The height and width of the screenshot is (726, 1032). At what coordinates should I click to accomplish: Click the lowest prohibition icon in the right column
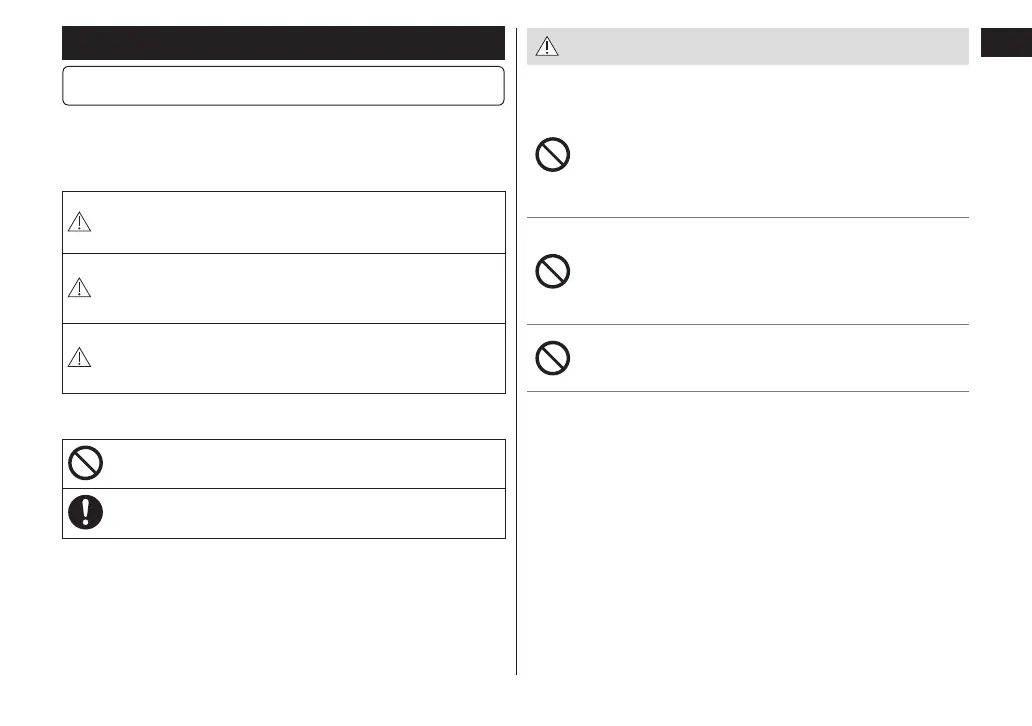point(553,358)
